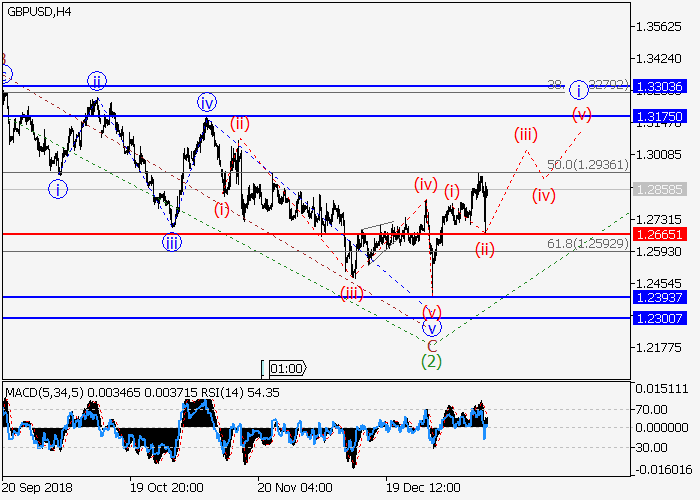Select the blue 1.31750 price tag
Viewport: 700px width, 500px height.
[658, 117]
